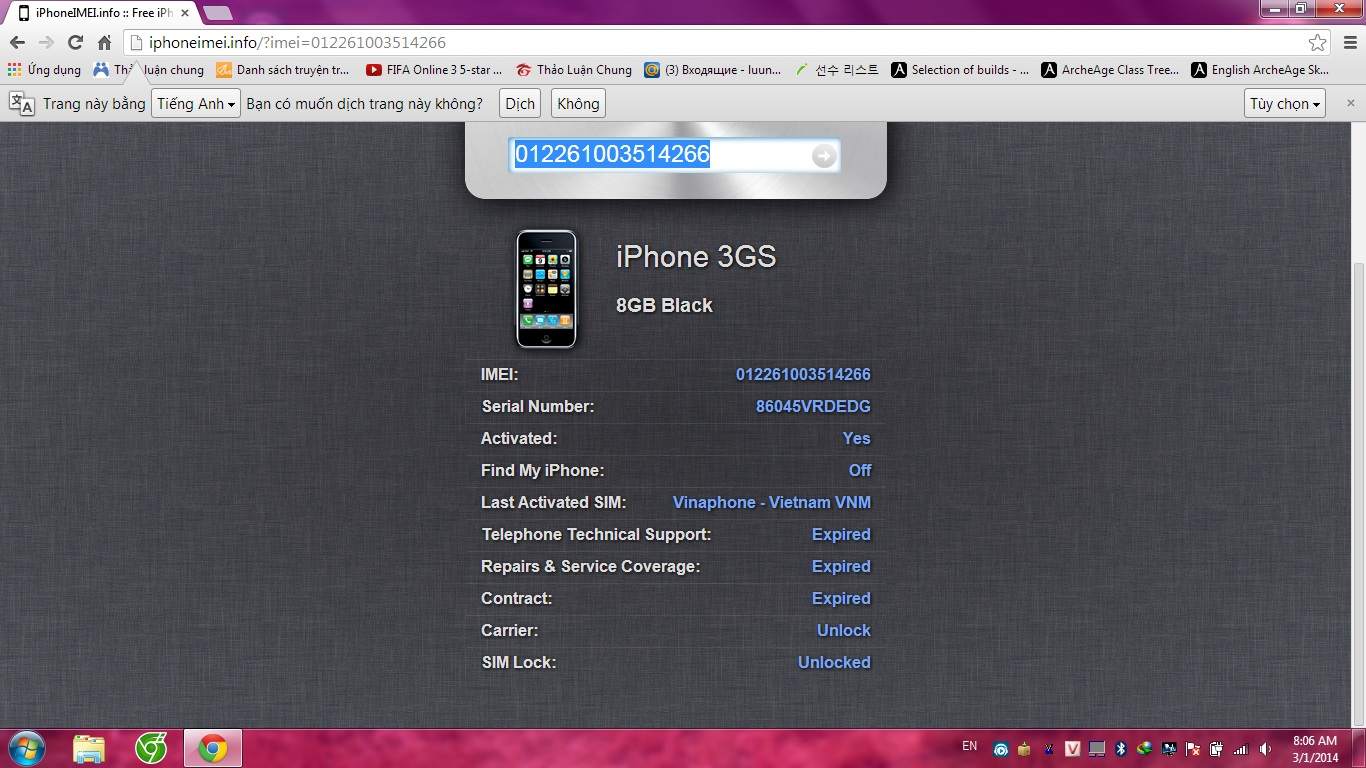Click the network signal bars tray icon
The width and height of the screenshot is (1366, 768).
click(x=1241, y=749)
